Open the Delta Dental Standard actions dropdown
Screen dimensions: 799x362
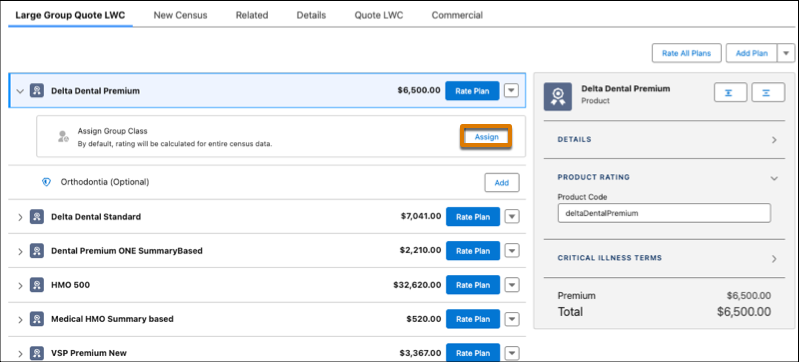pos(512,217)
